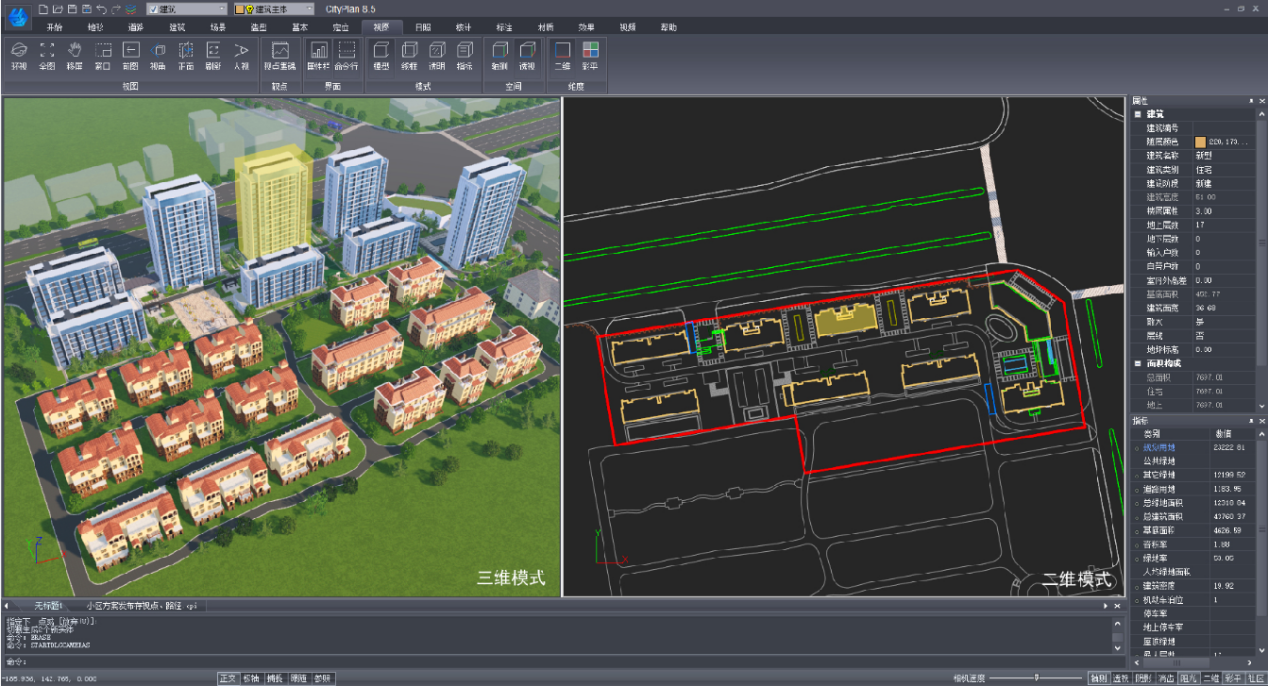
Task: Click the 二维 dimension icon in ribbon
Action: [x=563, y=50]
